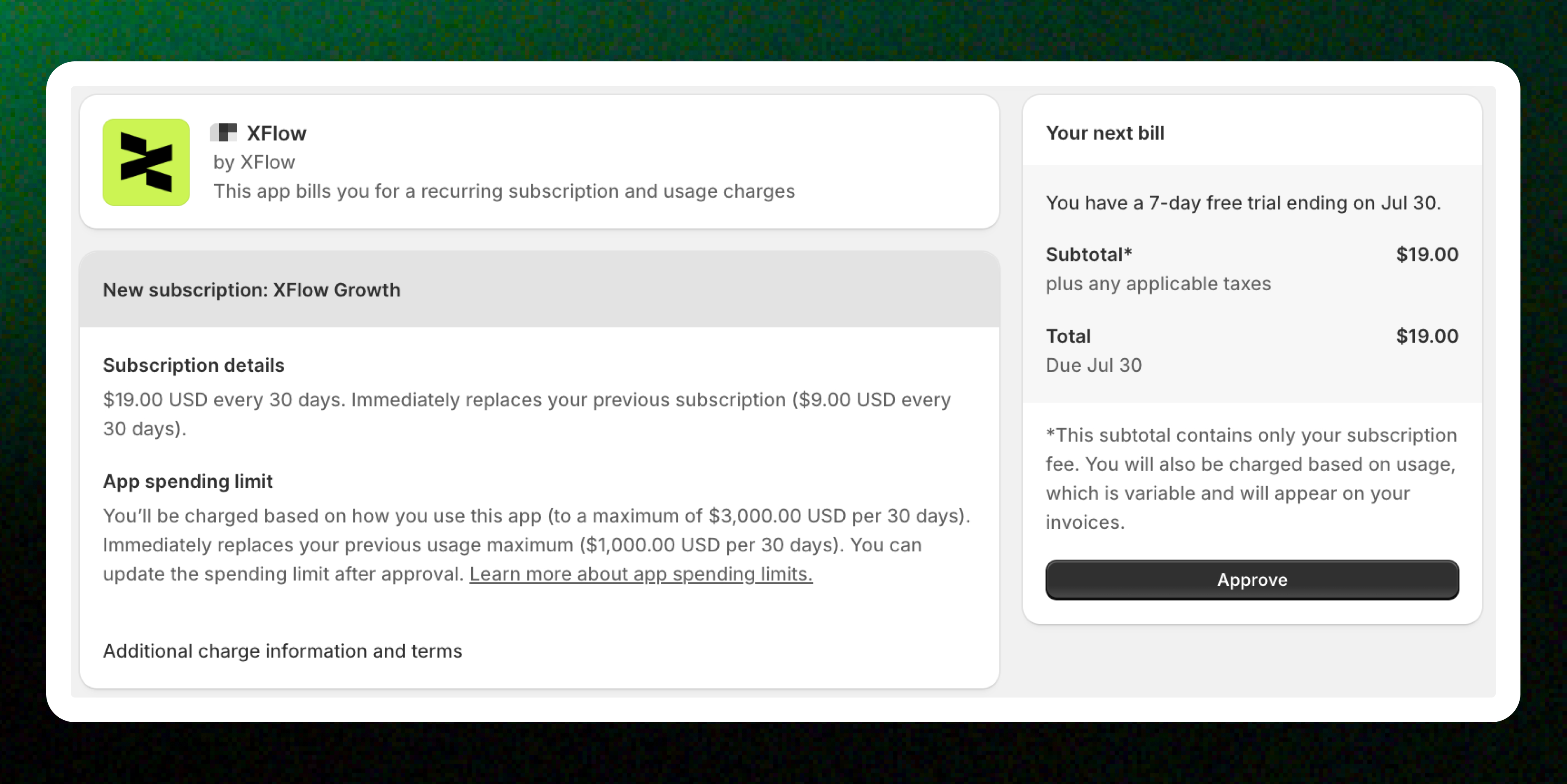
Task: Click the App spending limit heading
Action: pyautogui.click(x=187, y=481)
